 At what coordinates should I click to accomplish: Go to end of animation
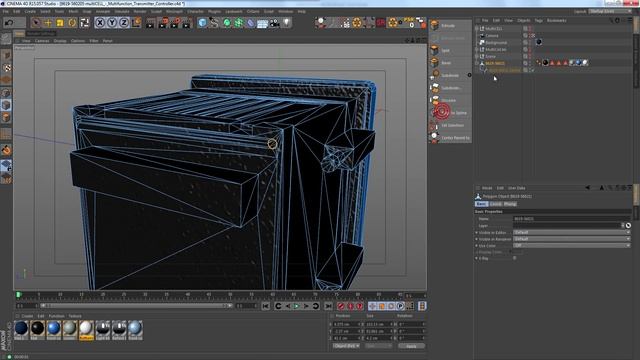[328, 306]
